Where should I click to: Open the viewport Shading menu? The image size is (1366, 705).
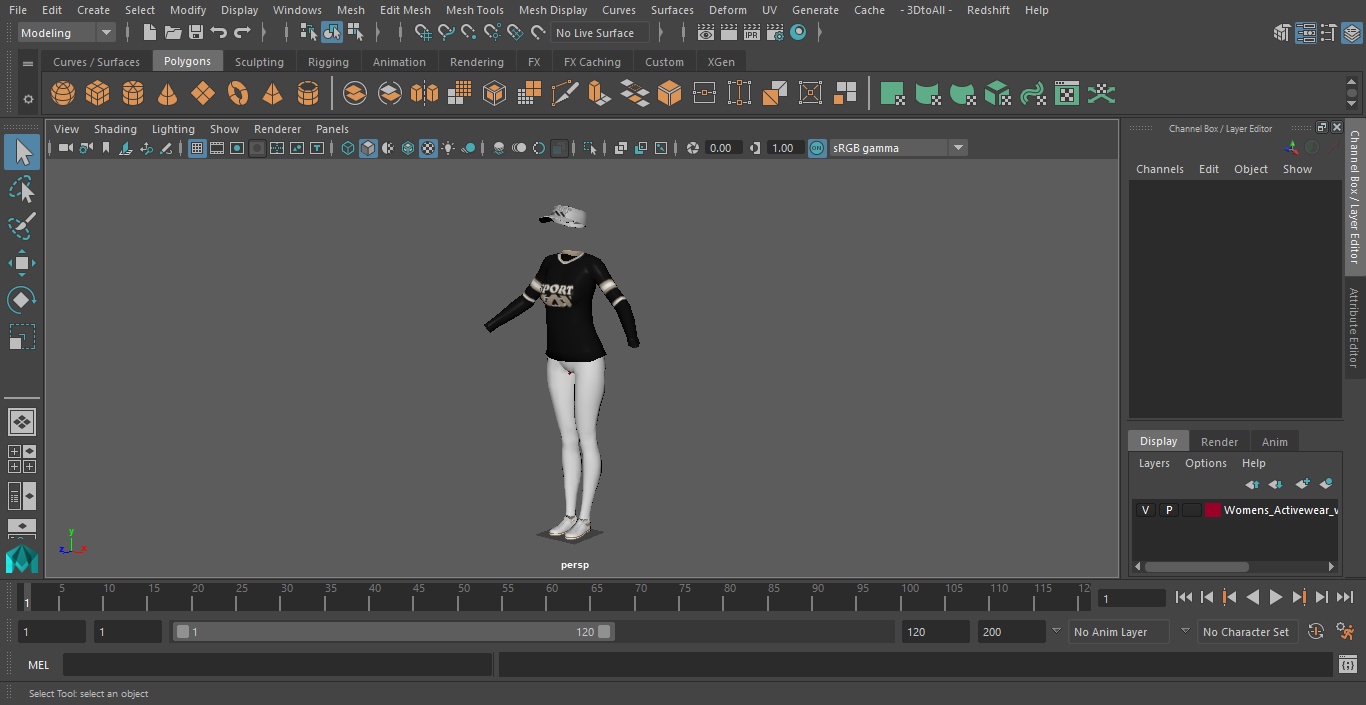[115, 129]
